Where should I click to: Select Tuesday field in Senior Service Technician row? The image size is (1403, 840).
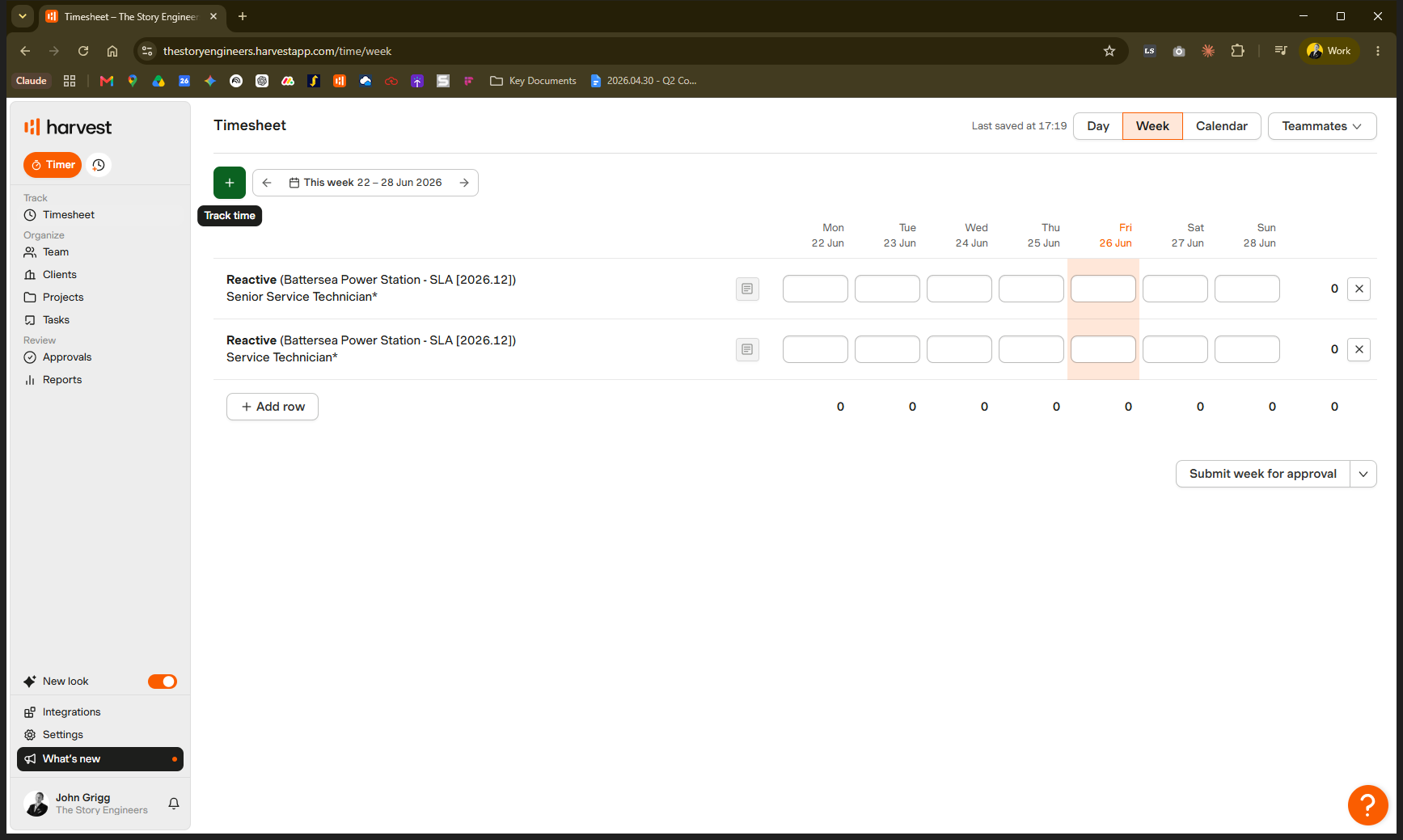click(x=887, y=289)
